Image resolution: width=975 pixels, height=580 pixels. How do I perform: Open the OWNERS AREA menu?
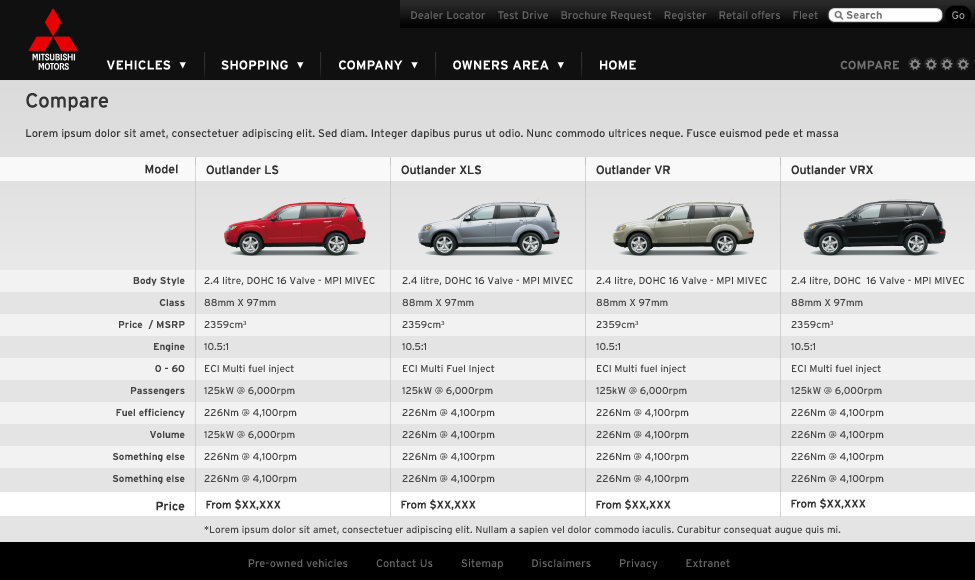click(501, 65)
